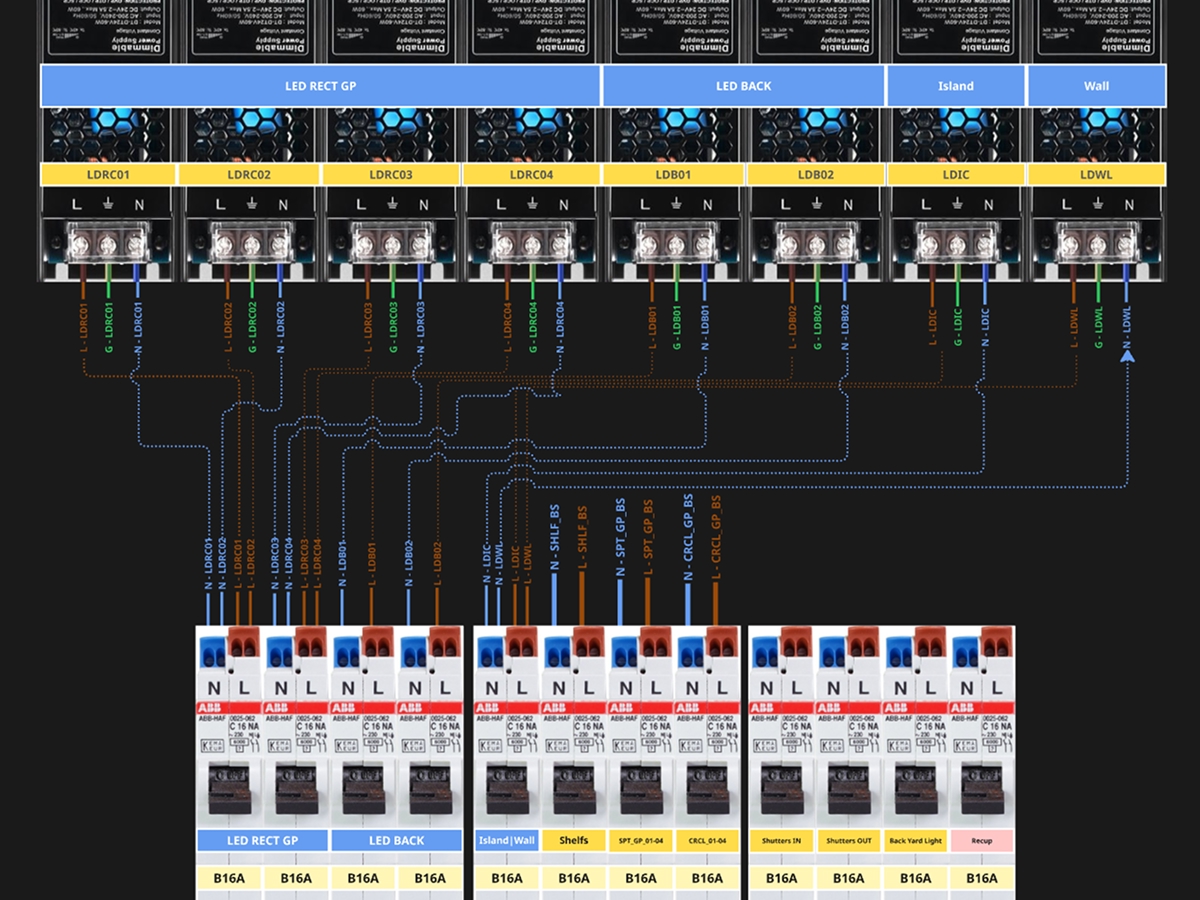This screenshot has height=900, width=1200.
Task: Click the N - CRCL_GP_BS wire label
Action: (689, 536)
